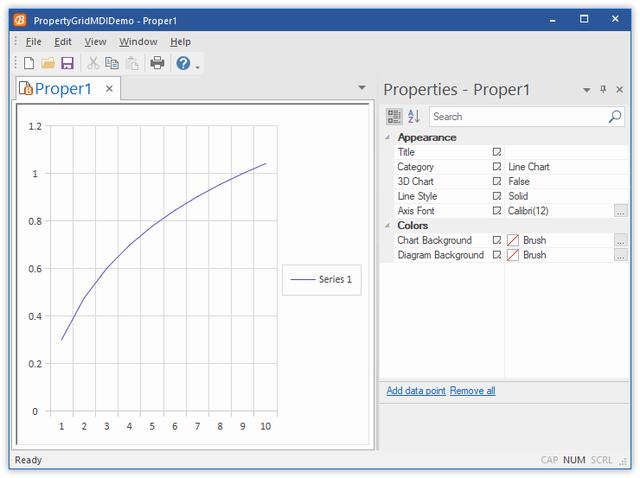Click the SCRL indicator in status bar
The image size is (640, 478).
pos(601,460)
